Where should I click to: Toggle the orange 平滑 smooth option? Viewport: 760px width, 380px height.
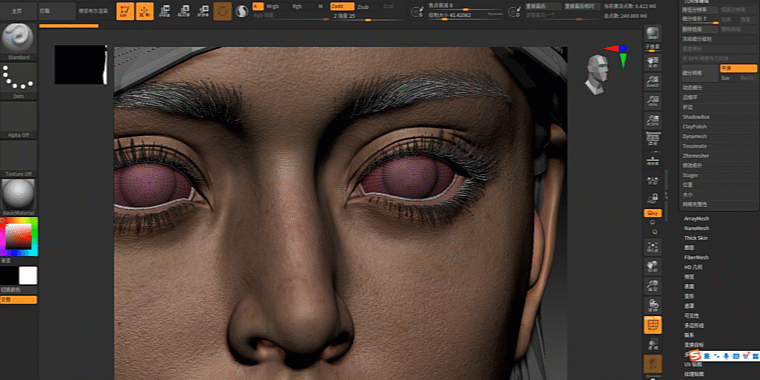[738, 68]
